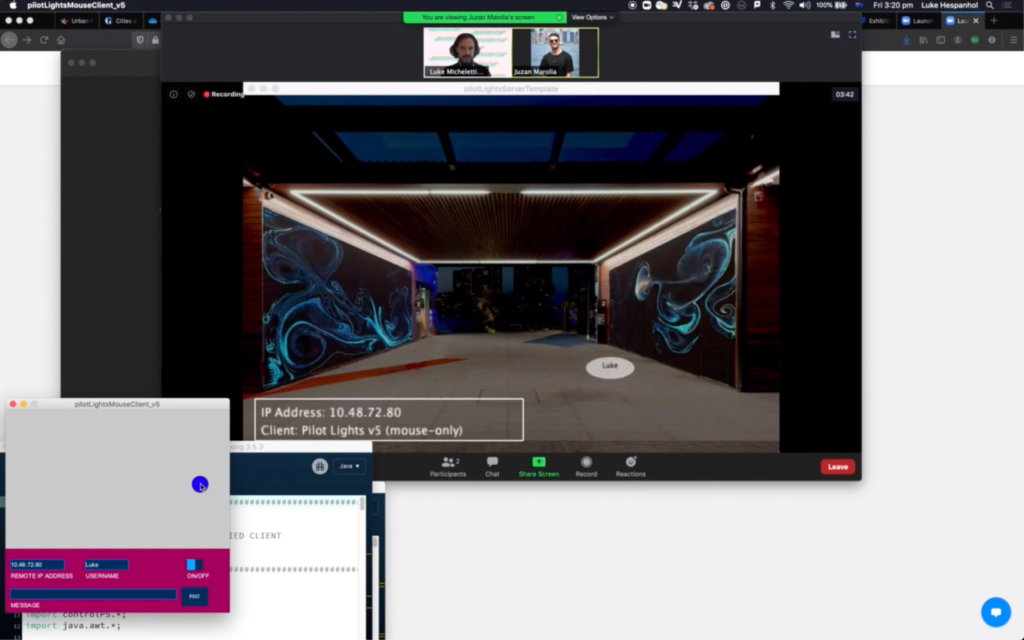The height and width of the screenshot is (640, 1024).
Task: Click the green Share Screen button
Action: (539, 467)
